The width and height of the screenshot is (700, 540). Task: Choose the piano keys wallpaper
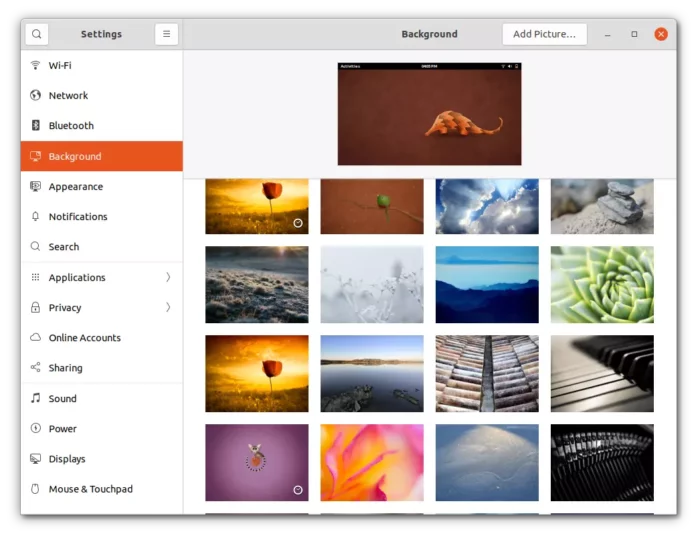pyautogui.click(x=602, y=374)
